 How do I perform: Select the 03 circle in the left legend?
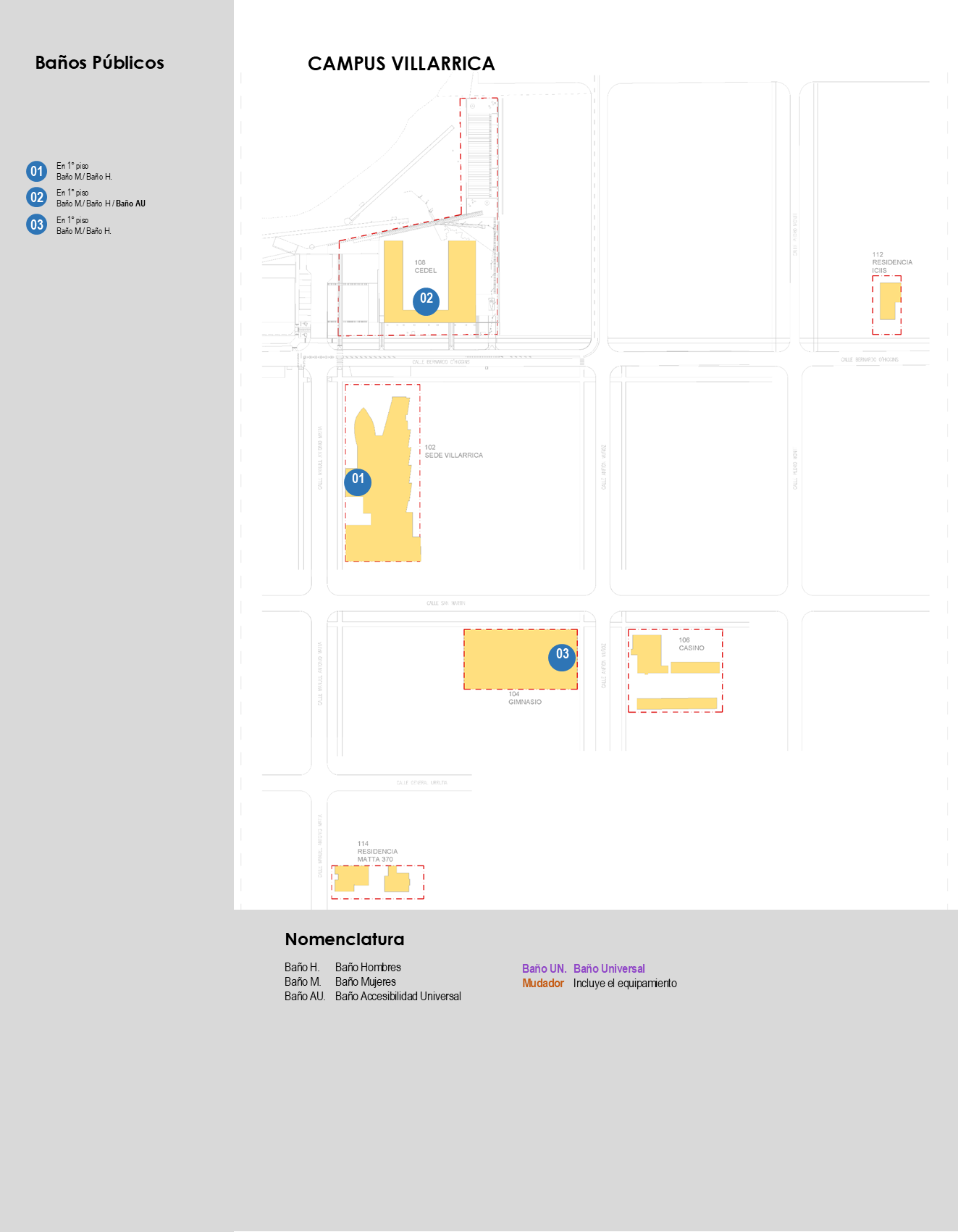37,225
